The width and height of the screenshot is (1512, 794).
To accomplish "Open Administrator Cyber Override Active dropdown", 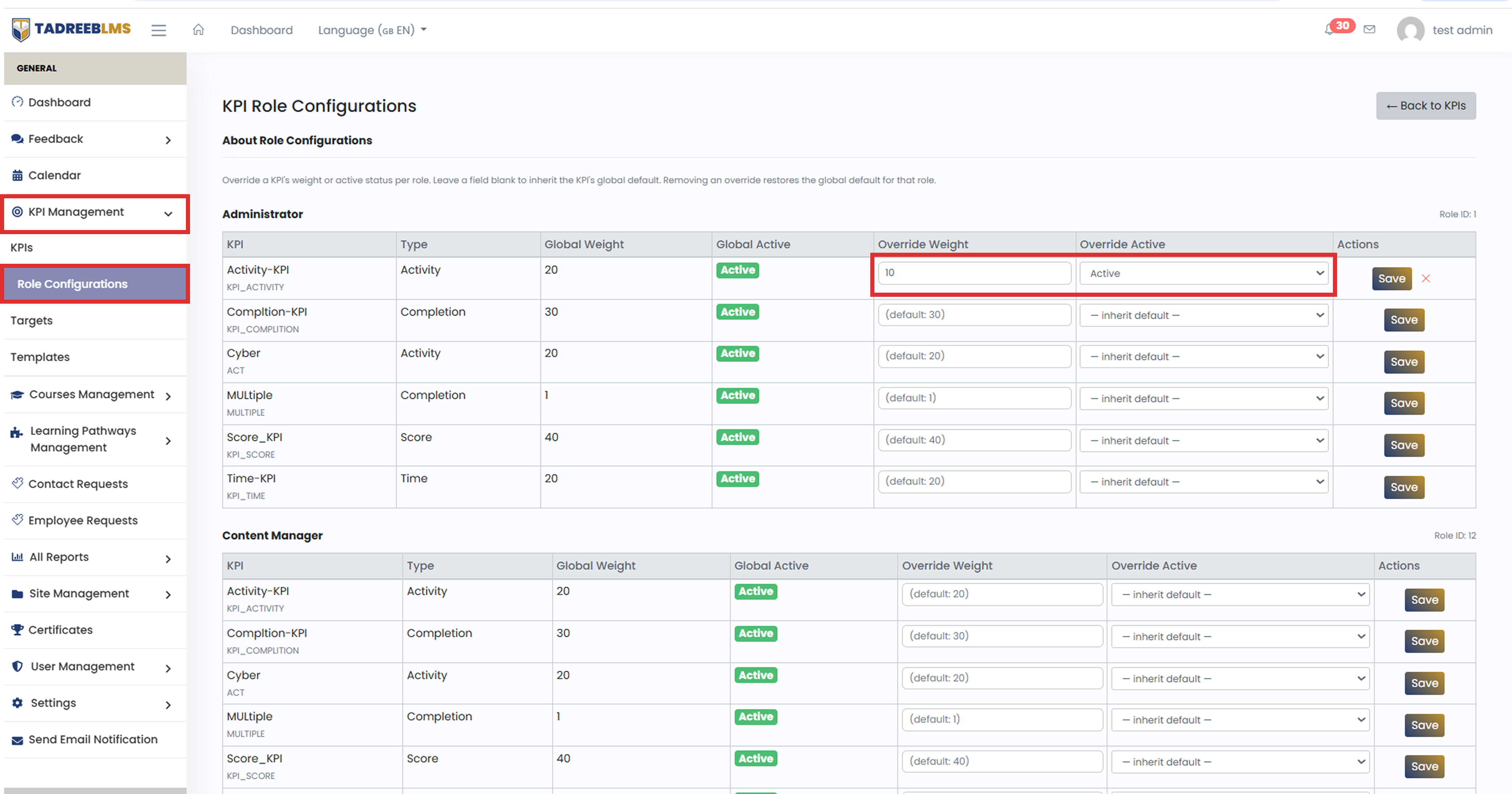I will click(1204, 357).
